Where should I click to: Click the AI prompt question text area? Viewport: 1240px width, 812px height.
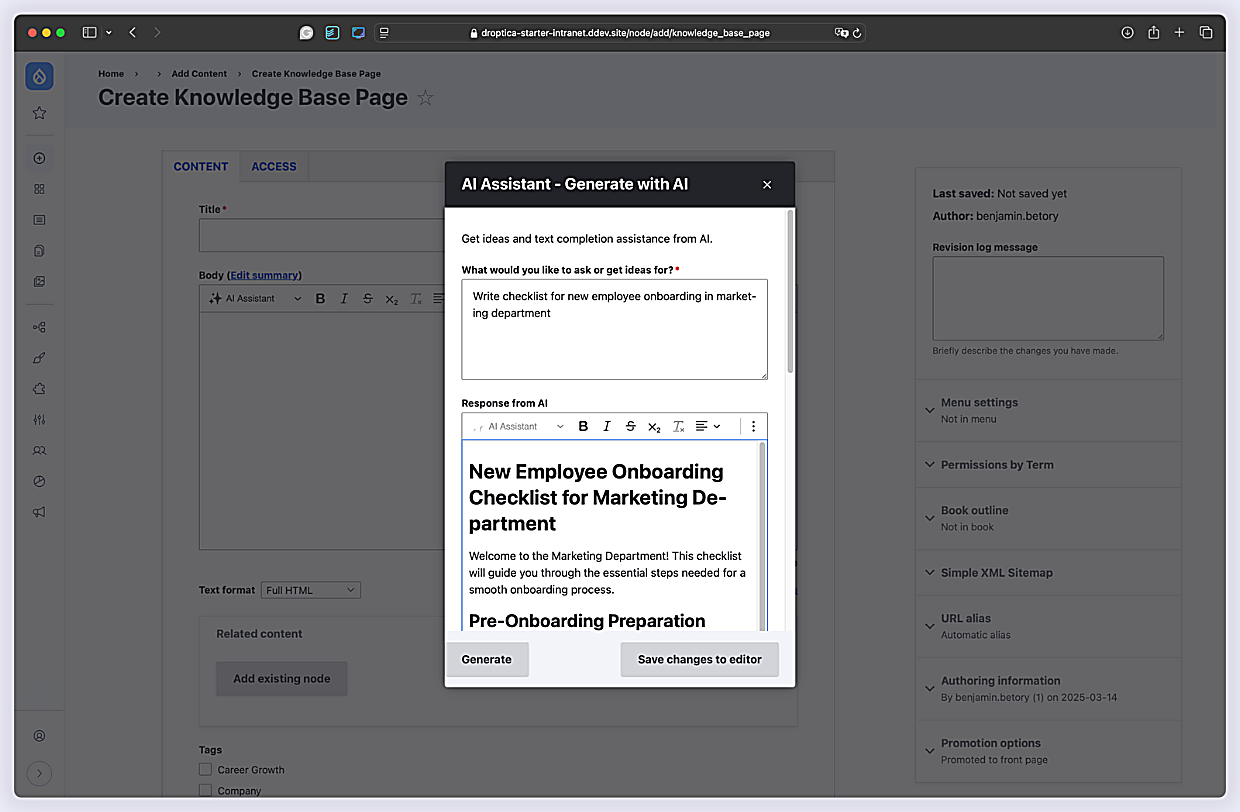click(614, 329)
